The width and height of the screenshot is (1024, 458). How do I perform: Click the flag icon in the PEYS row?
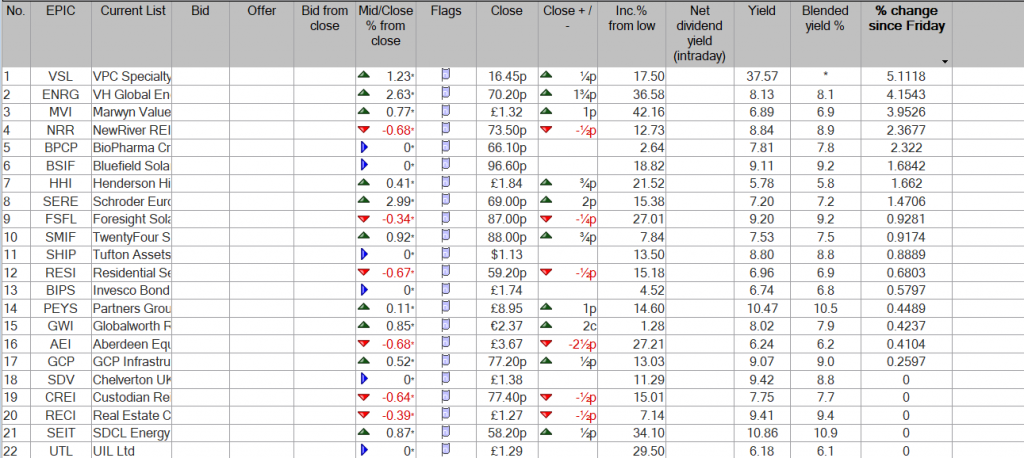(446, 306)
